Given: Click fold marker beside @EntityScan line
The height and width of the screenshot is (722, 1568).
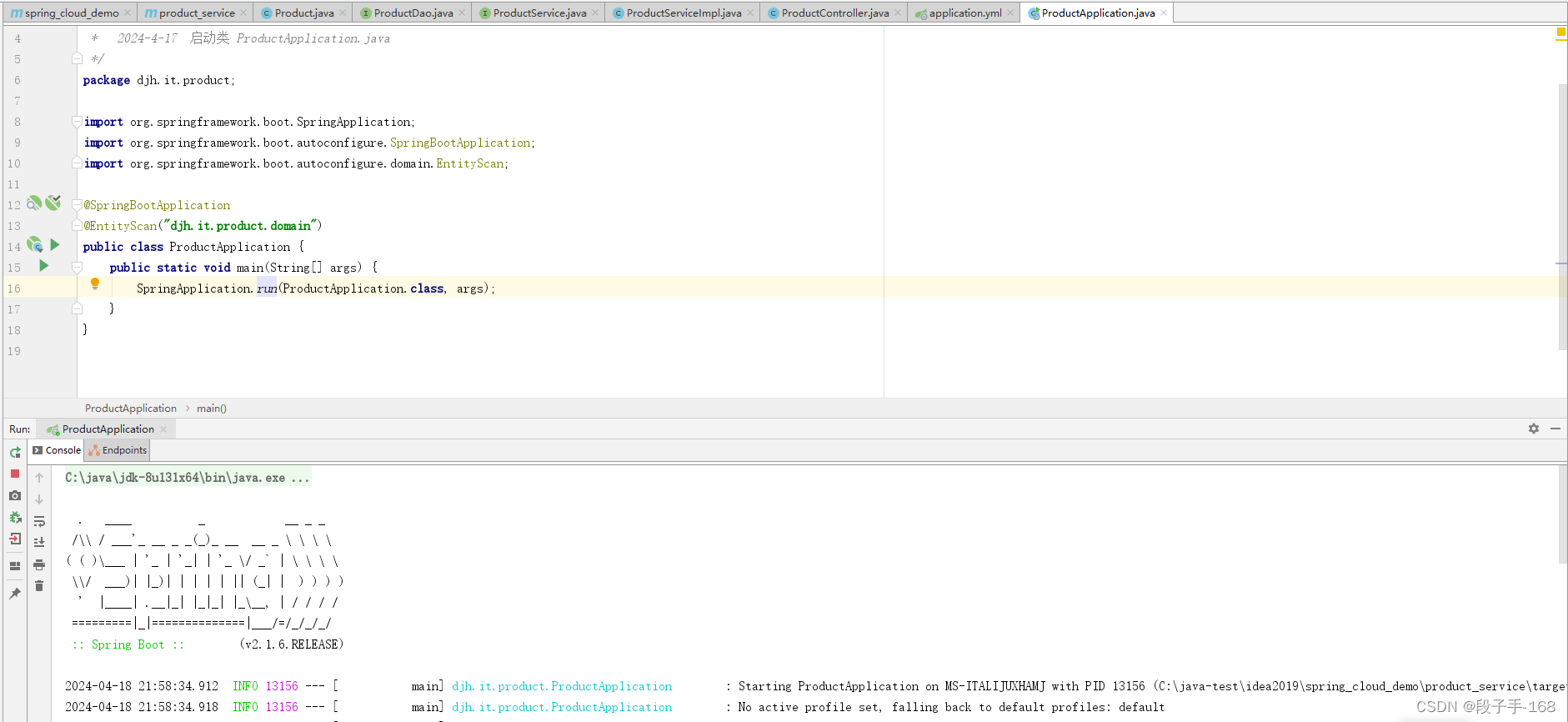Looking at the screenshot, I should pyautogui.click(x=77, y=225).
